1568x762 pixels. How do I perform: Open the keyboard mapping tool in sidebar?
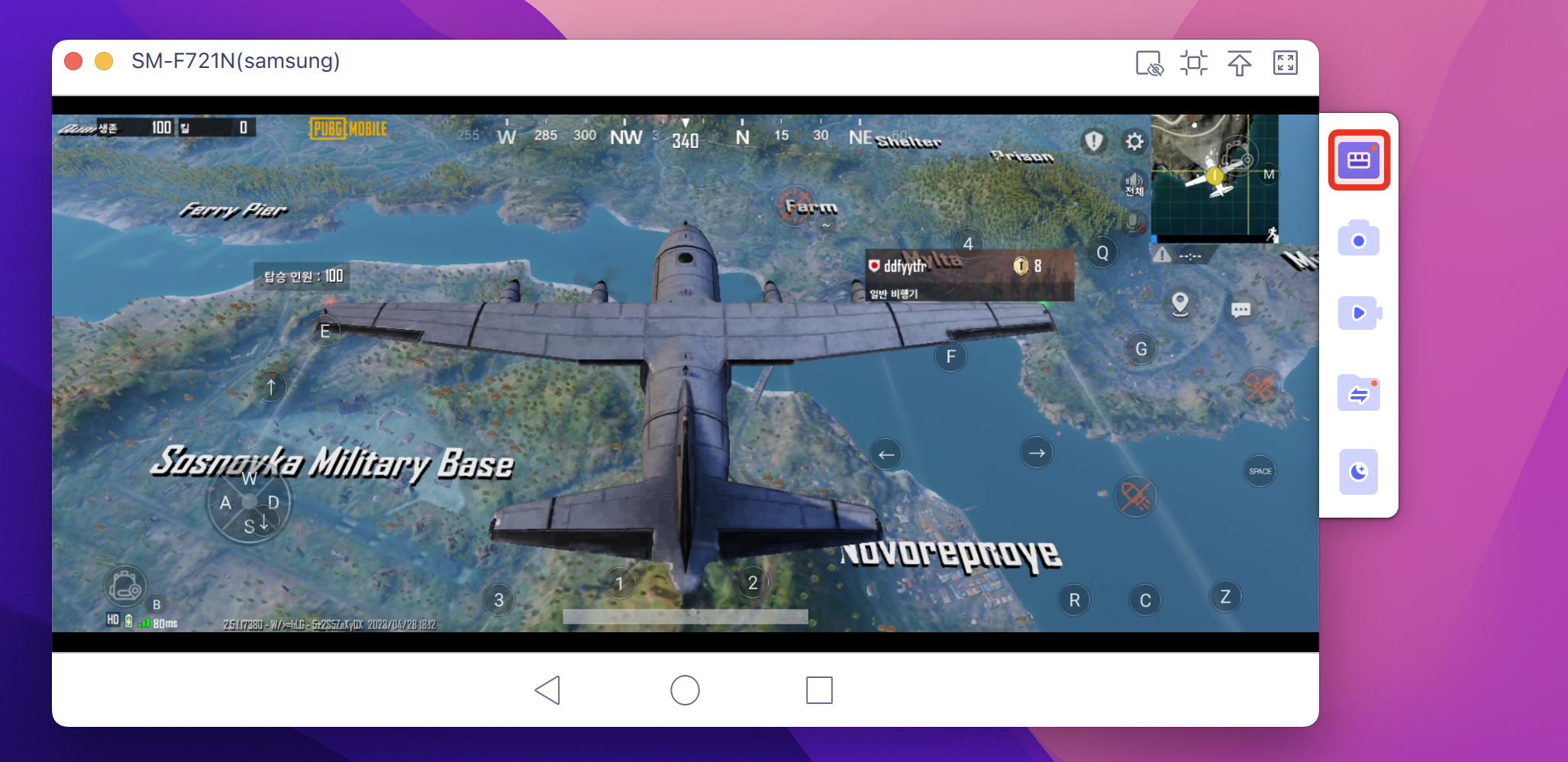[1359, 160]
